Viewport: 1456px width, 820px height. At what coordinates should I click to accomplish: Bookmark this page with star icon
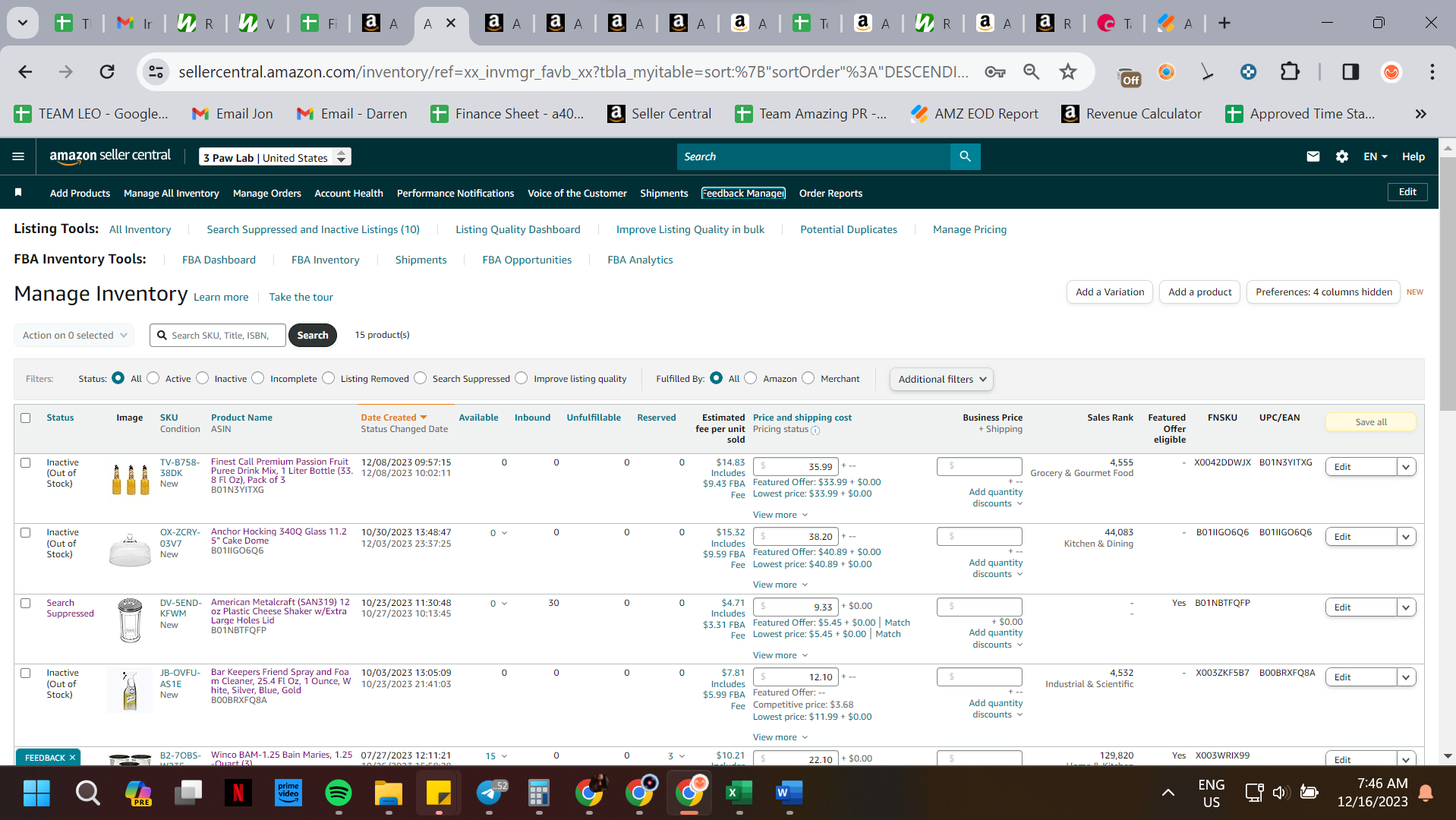[1068, 72]
